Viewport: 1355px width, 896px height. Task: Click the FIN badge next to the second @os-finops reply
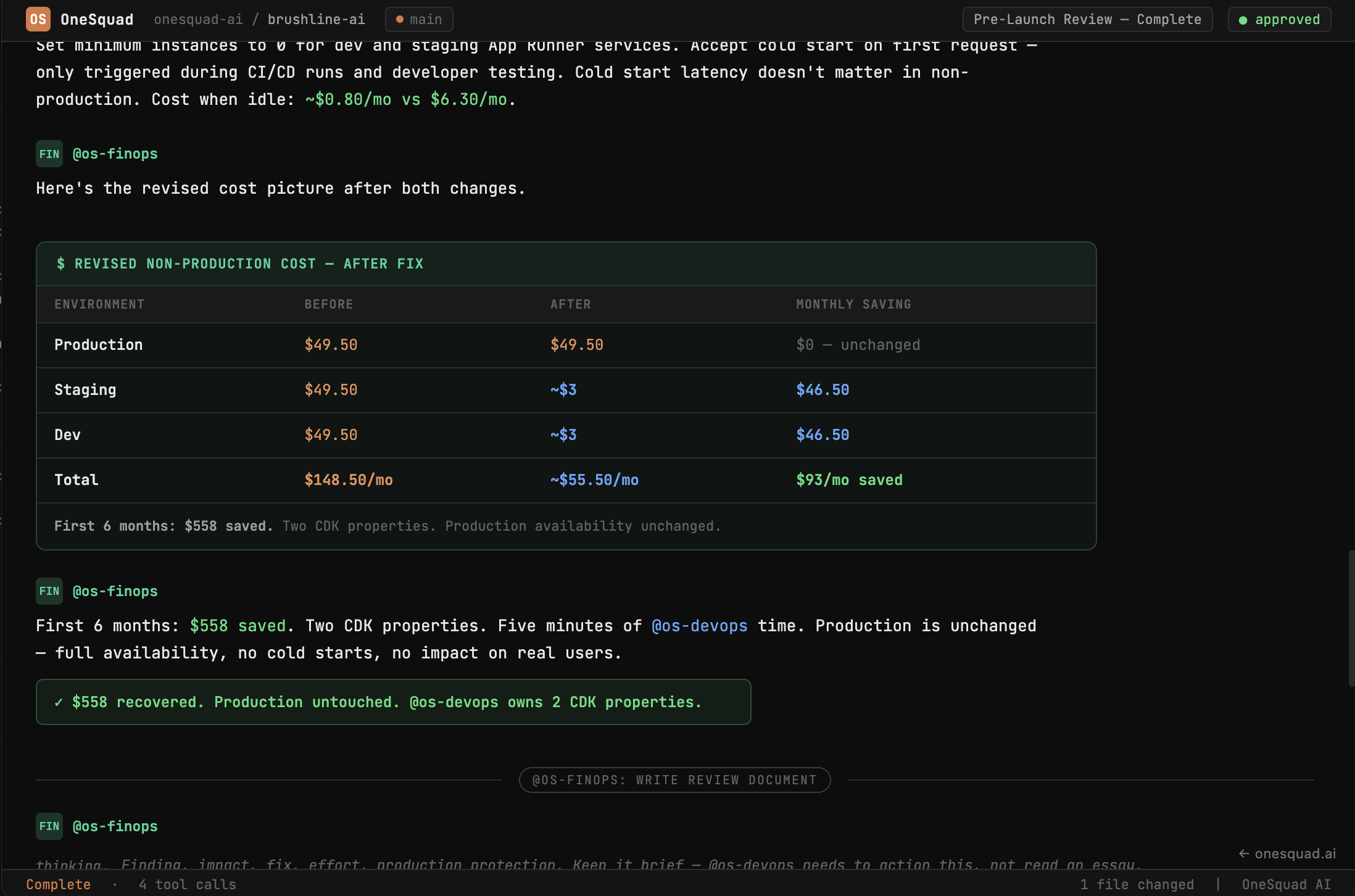(x=49, y=591)
